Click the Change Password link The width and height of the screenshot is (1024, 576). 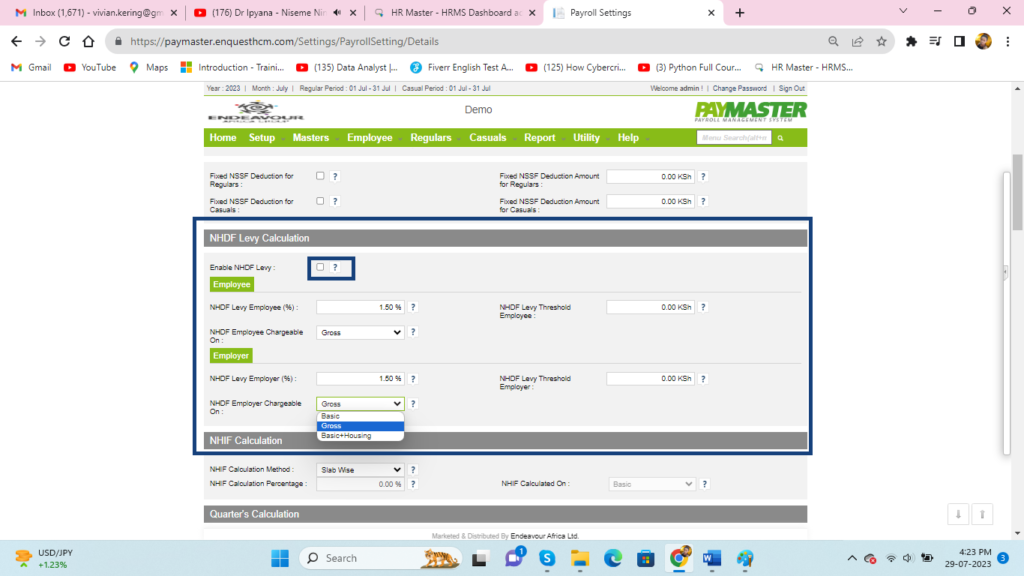tap(740, 89)
